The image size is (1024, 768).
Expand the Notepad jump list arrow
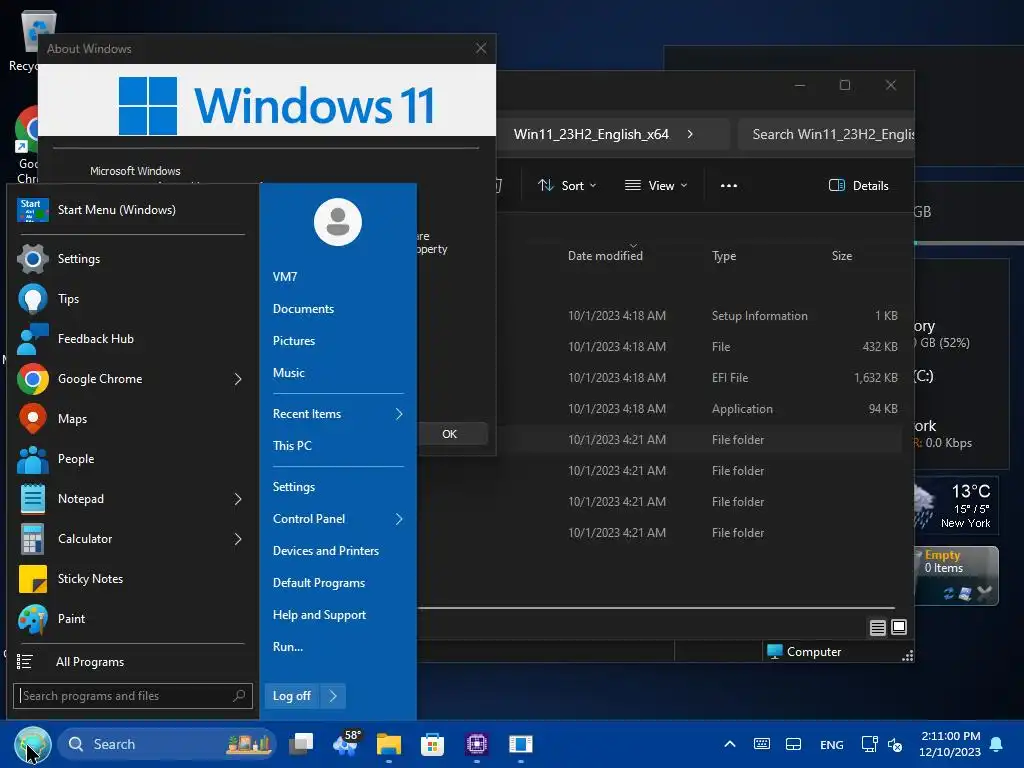coord(238,499)
